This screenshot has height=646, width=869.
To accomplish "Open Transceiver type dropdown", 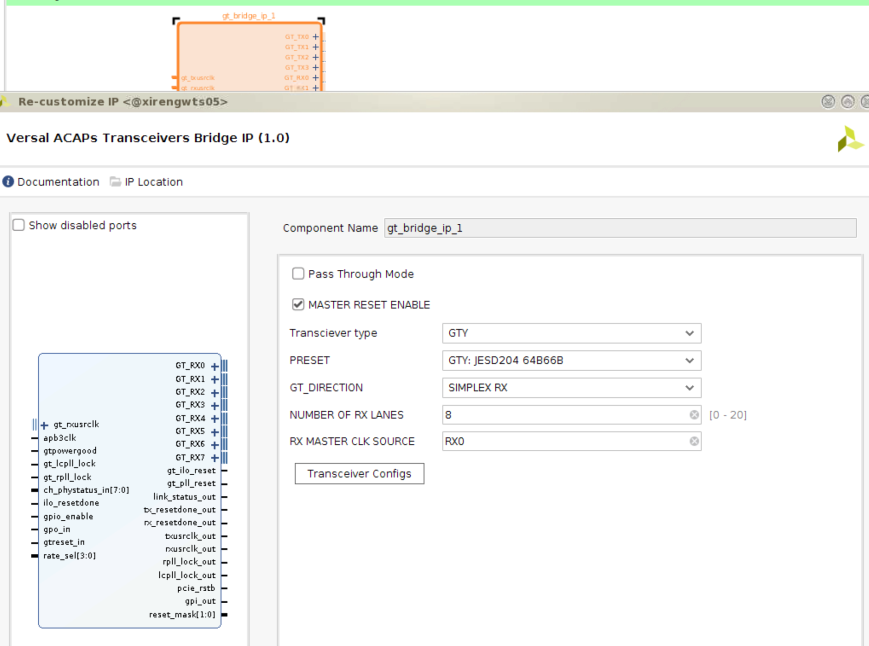I will coord(571,333).
